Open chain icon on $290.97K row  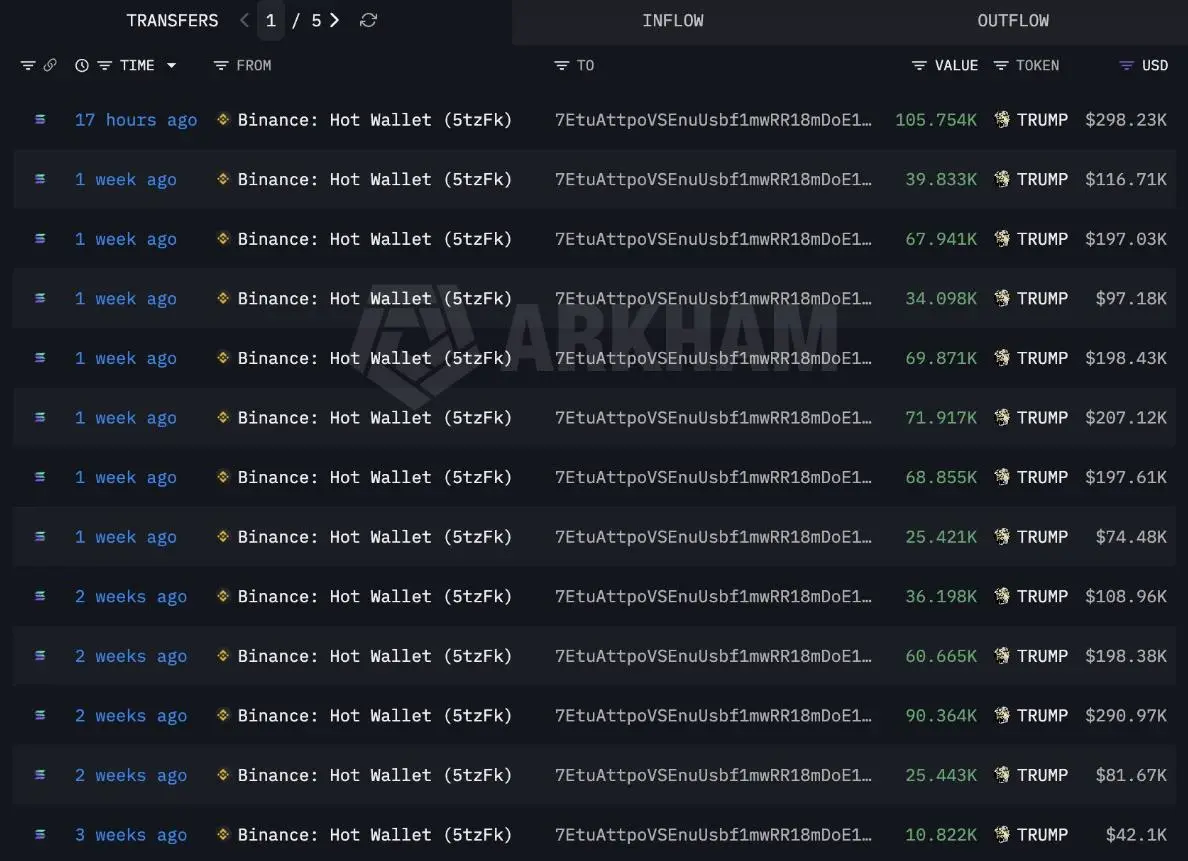40,715
